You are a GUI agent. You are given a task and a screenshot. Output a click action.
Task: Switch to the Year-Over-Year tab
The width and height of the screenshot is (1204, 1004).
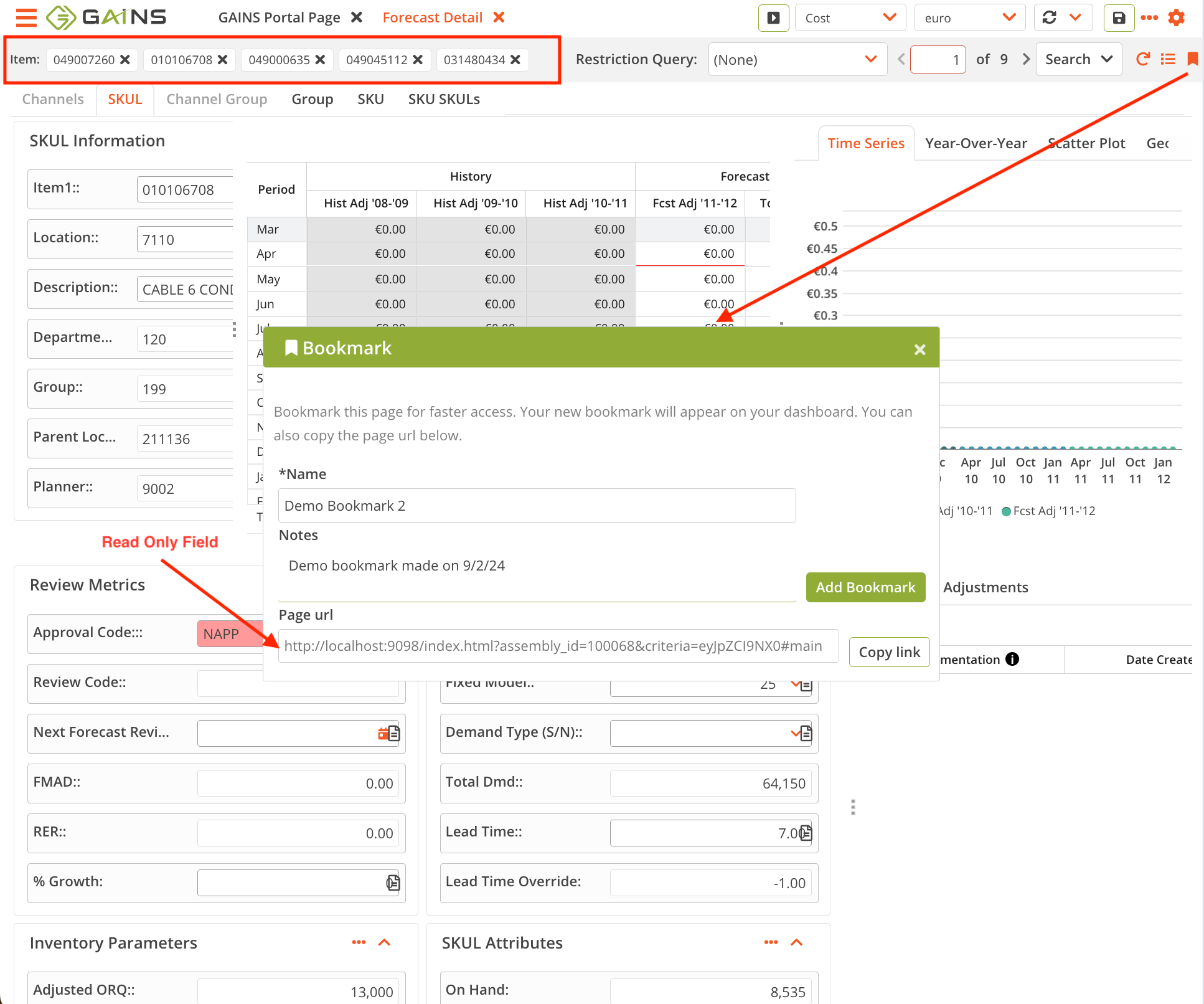(x=976, y=143)
